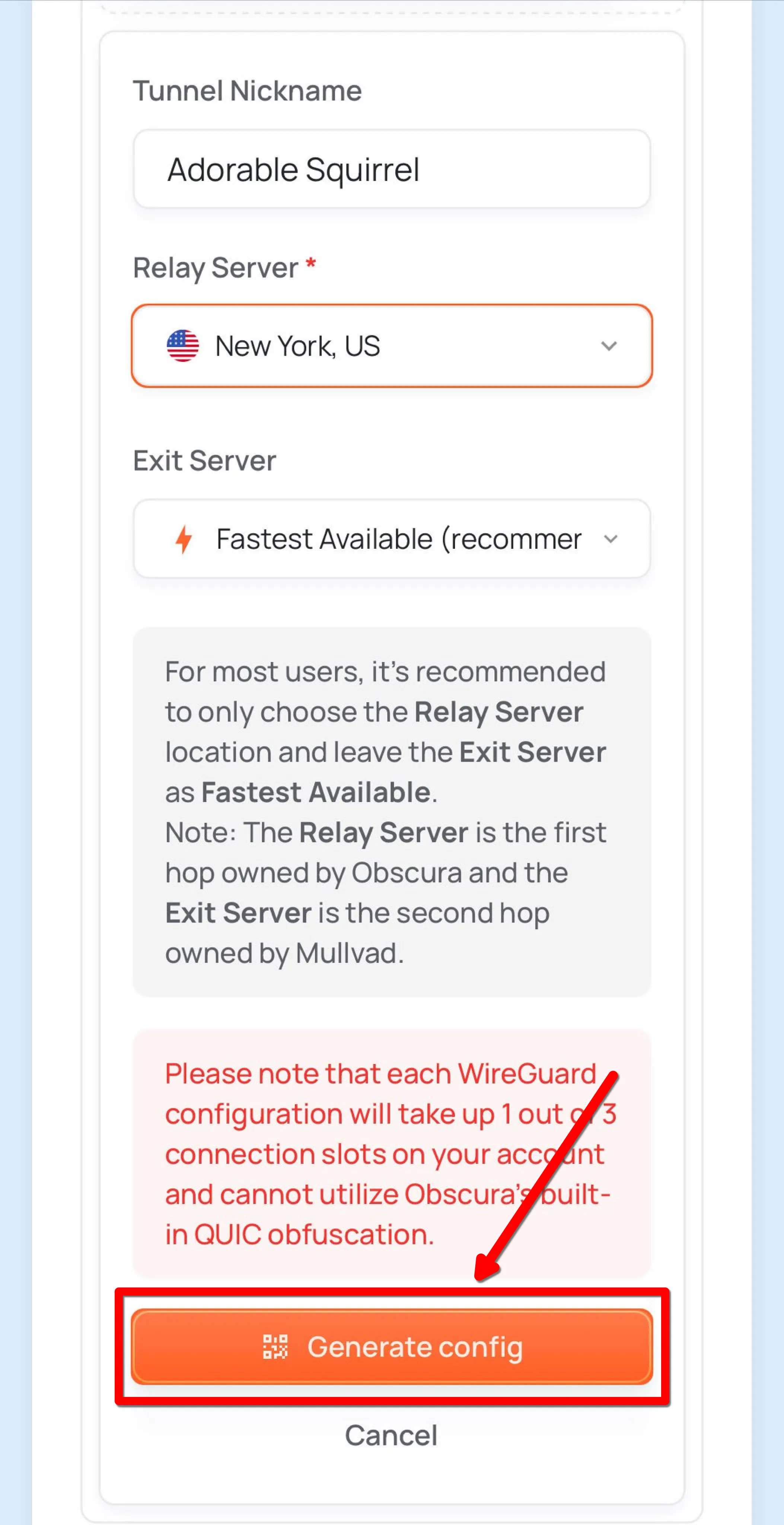Expand Relay Server using its chevron arrow
This screenshot has width=784, height=1525.
tap(609, 346)
